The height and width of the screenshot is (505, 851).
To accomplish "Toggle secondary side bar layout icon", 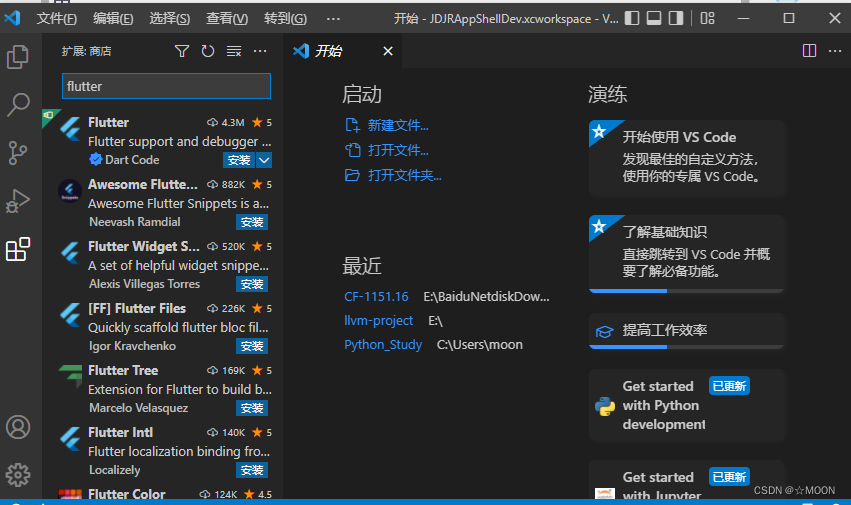I will pyautogui.click(x=676, y=18).
